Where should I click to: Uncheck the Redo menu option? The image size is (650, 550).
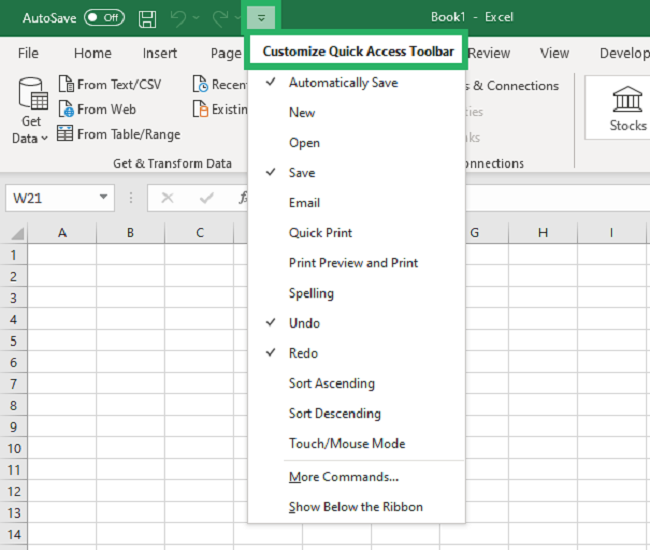tap(303, 353)
